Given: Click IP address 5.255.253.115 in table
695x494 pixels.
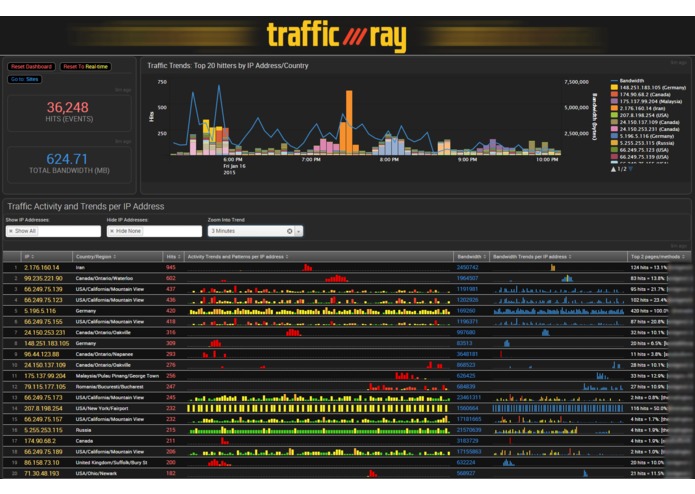Looking at the screenshot, I should pyautogui.click(x=43, y=430).
